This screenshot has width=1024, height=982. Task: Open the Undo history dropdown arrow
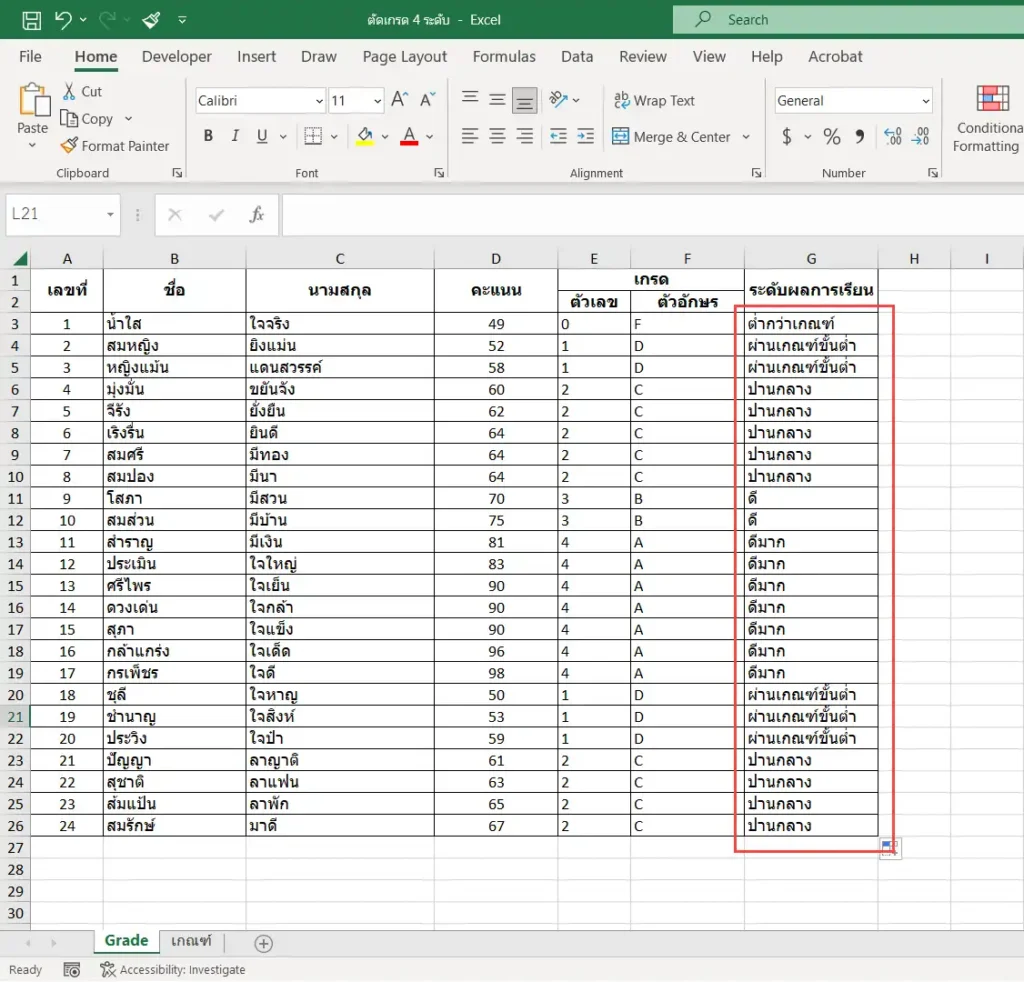pyautogui.click(x=83, y=20)
